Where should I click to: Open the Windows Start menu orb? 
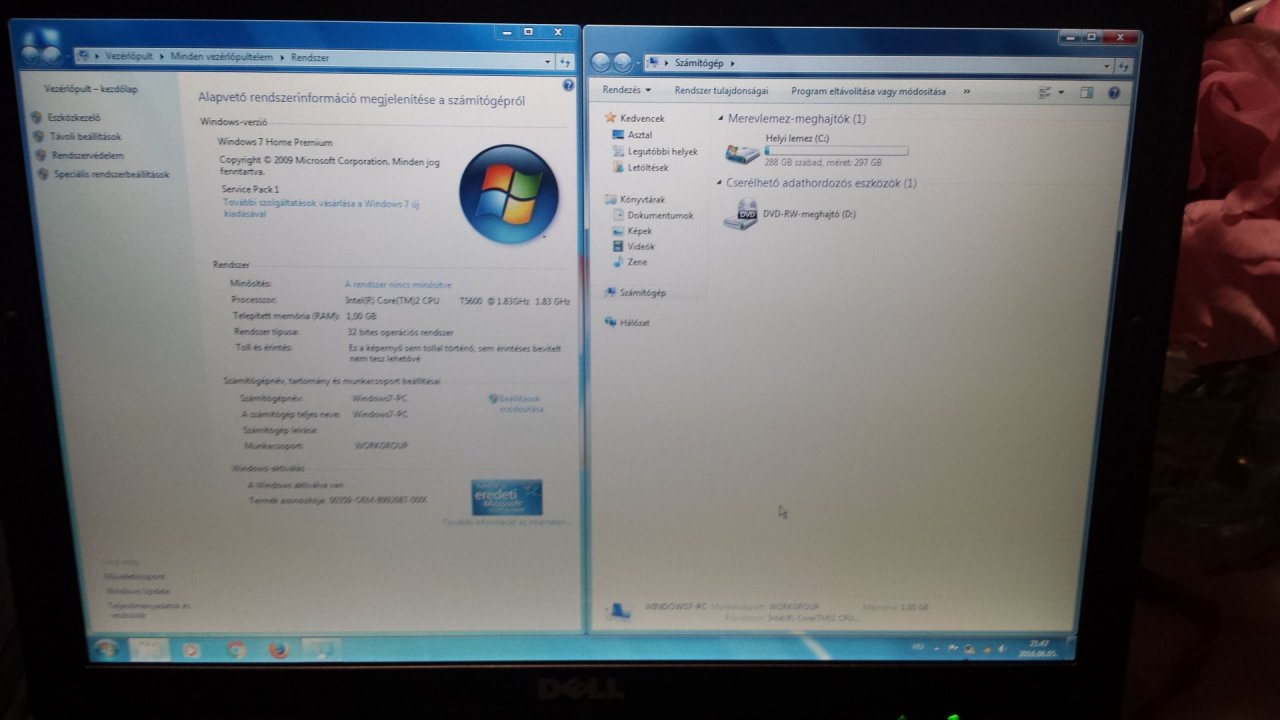click(x=105, y=648)
